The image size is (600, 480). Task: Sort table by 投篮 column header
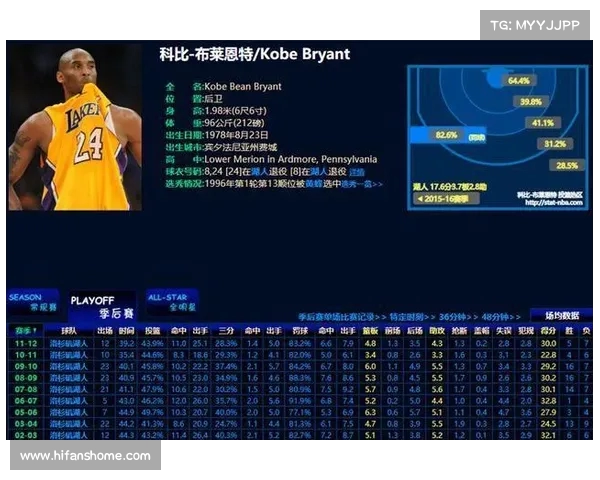click(152, 330)
